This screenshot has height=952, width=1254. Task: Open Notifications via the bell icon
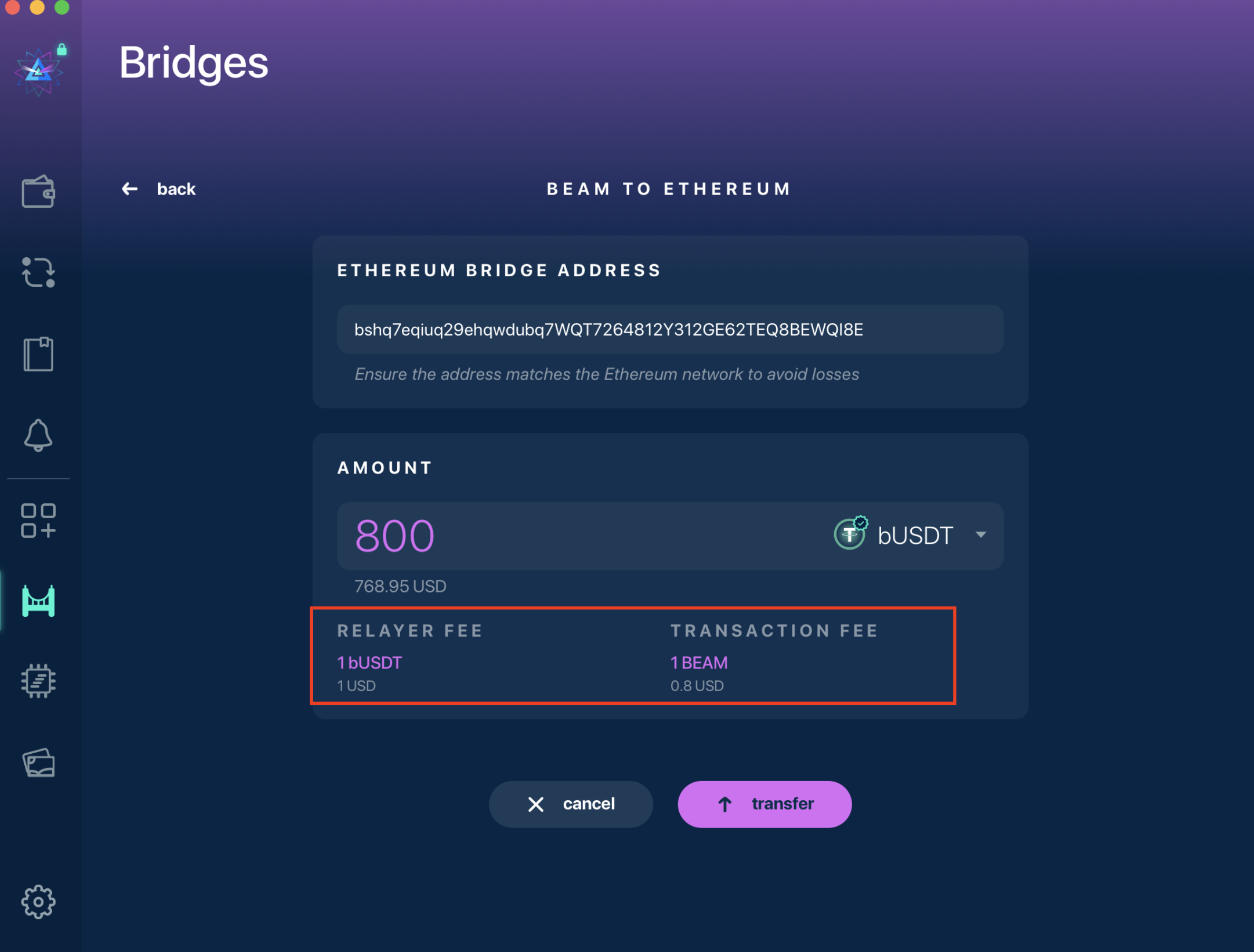tap(38, 435)
